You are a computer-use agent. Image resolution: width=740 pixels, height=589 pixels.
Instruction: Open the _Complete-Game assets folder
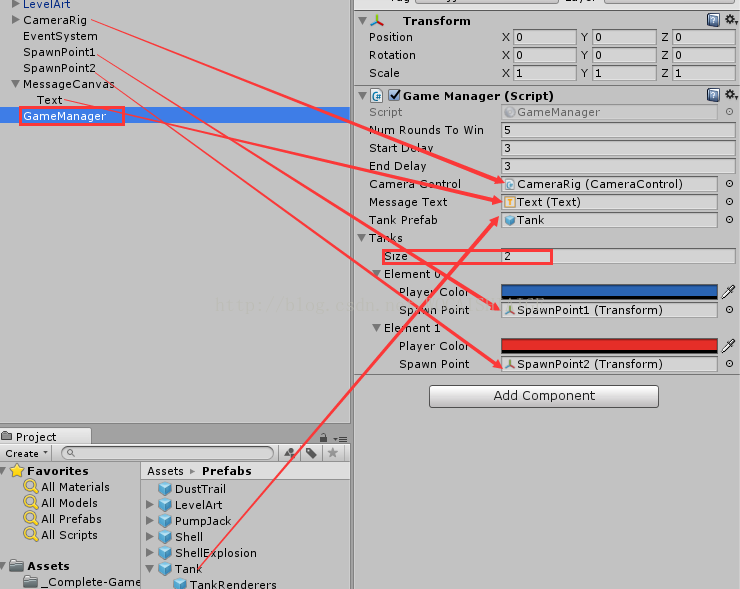[82, 582]
